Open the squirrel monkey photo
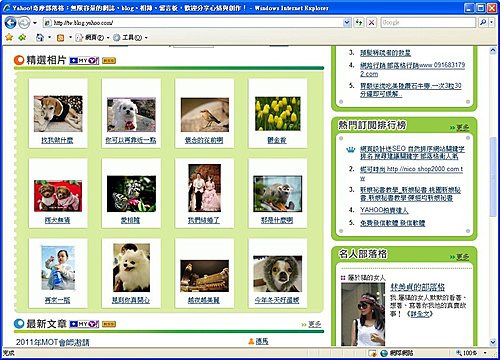The width and height of the screenshot is (500, 360). click(278, 194)
